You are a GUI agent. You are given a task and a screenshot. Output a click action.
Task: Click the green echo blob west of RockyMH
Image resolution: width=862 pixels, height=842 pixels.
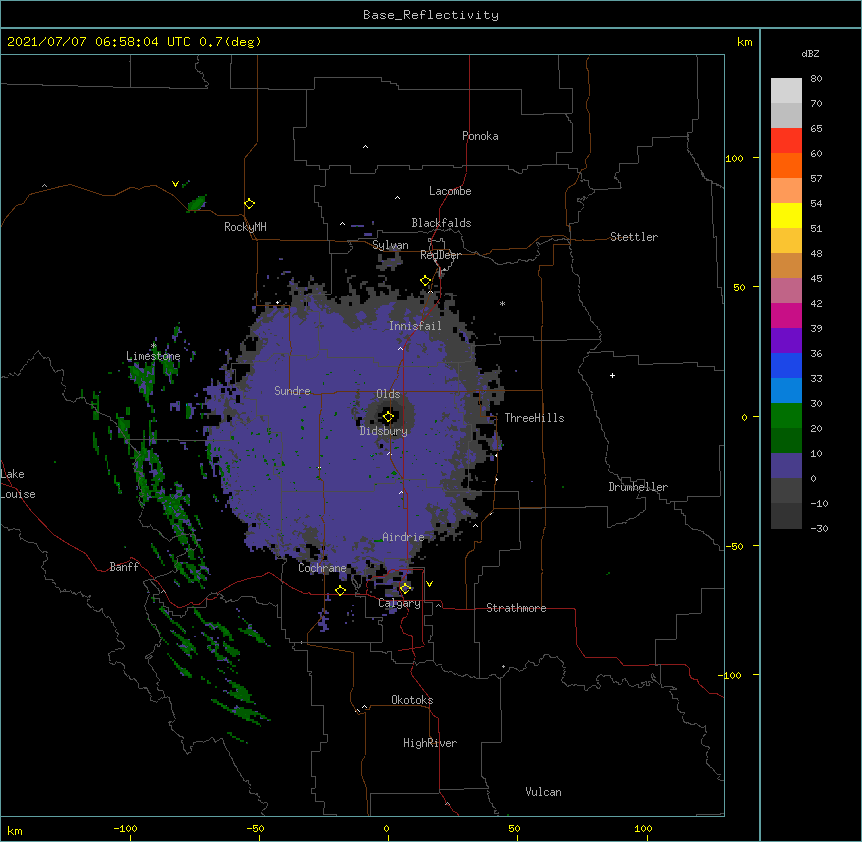[196, 203]
